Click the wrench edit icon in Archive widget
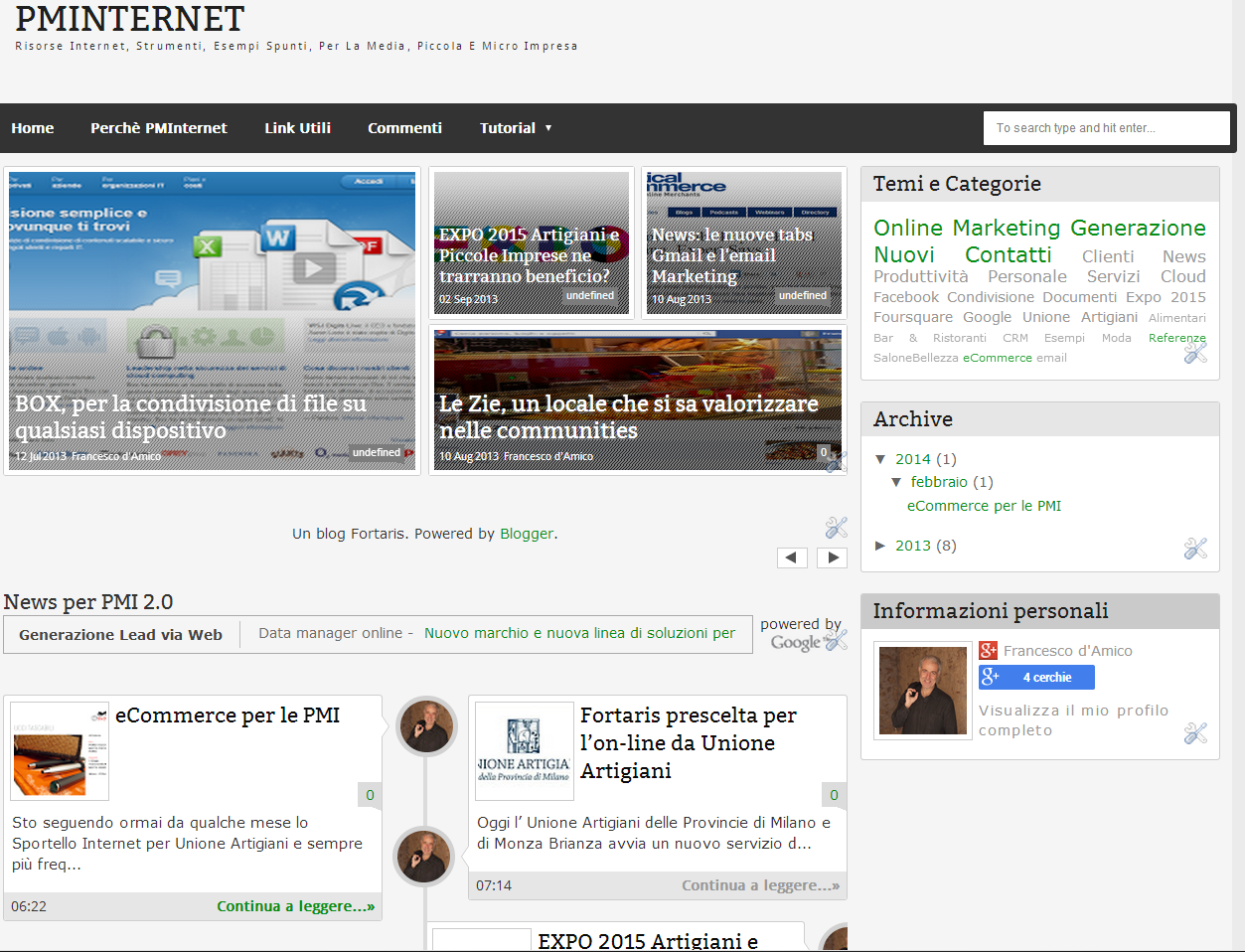This screenshot has width=1245, height=952. (x=1195, y=548)
